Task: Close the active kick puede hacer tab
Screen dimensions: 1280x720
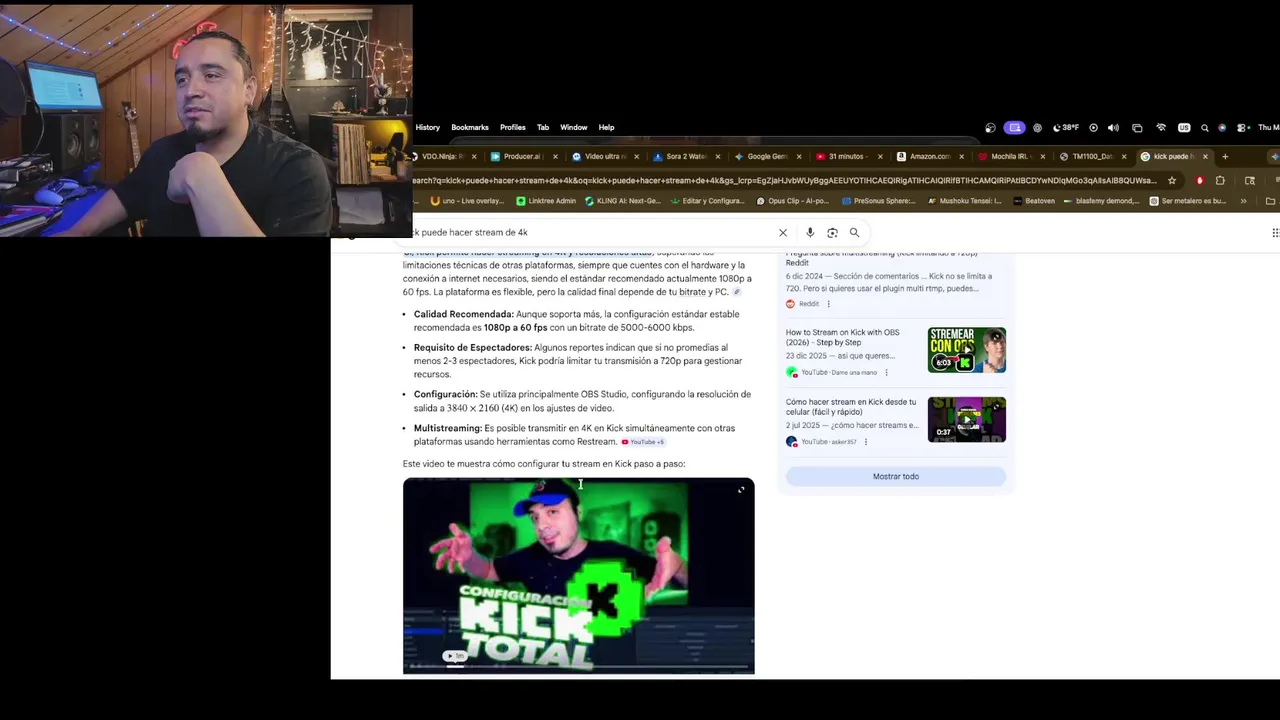Action: 1205,156
